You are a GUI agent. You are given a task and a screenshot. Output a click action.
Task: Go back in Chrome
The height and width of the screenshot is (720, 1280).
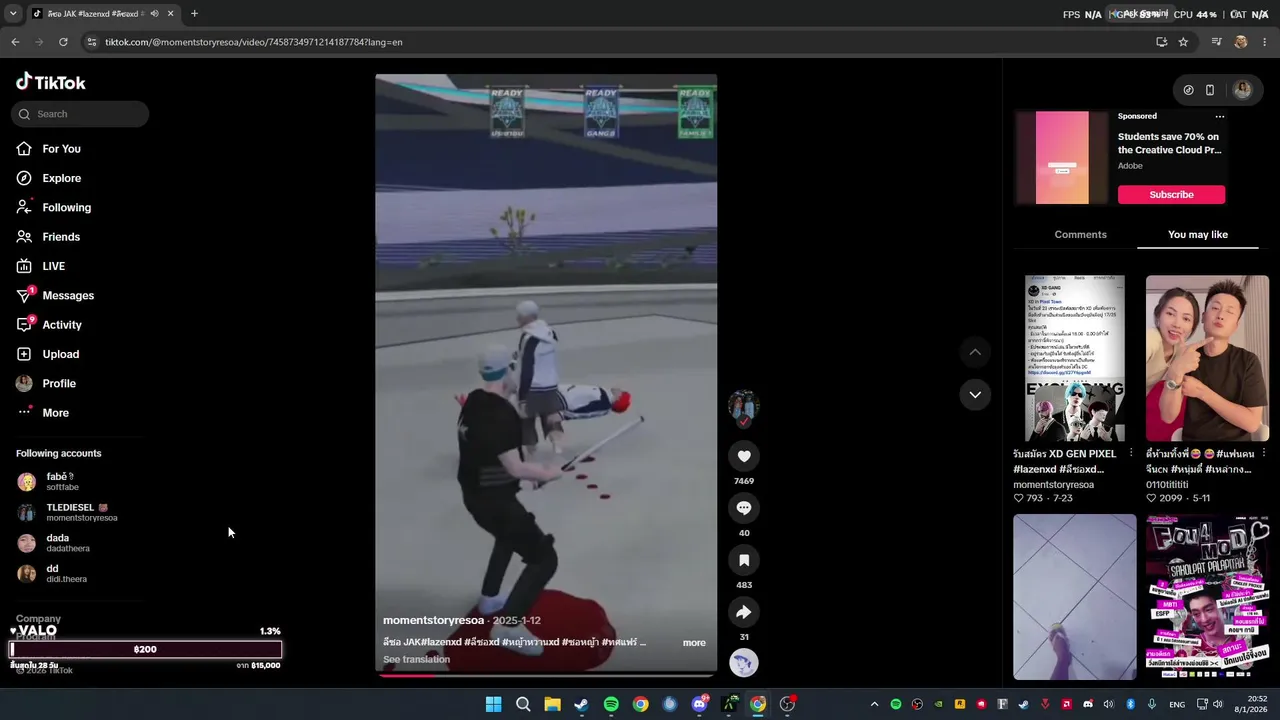tap(15, 42)
